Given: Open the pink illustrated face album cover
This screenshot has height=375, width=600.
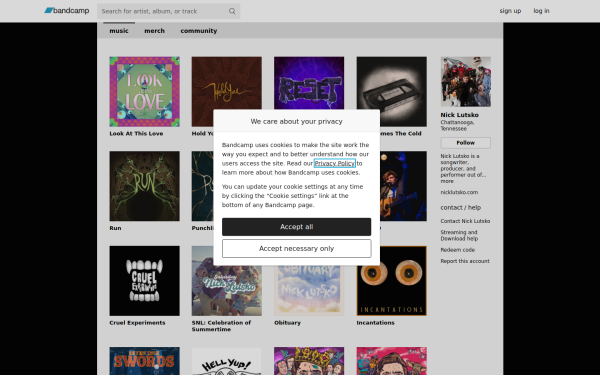Looking at the screenshot, I should [x=391, y=361].
